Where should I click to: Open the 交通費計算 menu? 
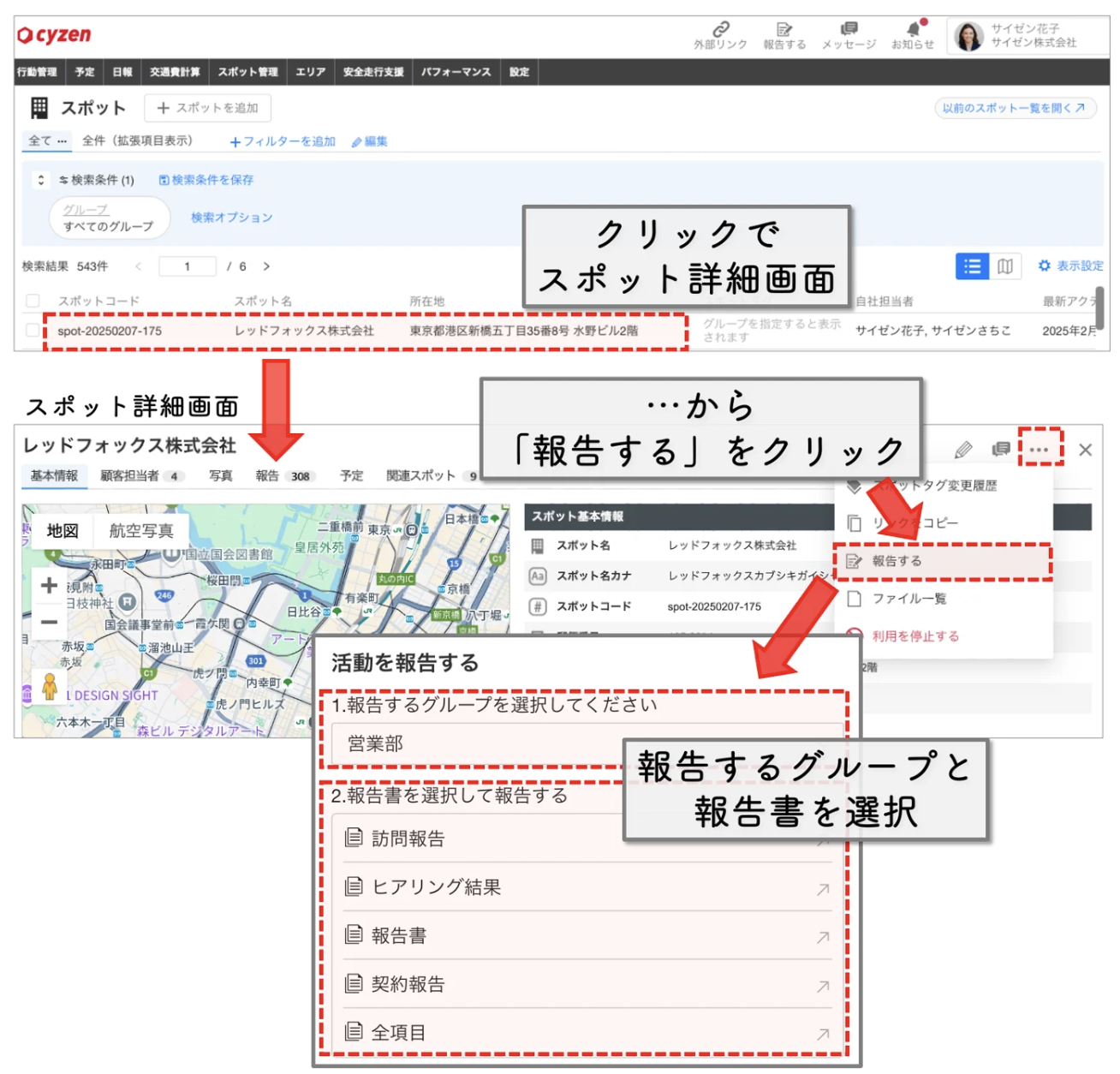[175, 72]
